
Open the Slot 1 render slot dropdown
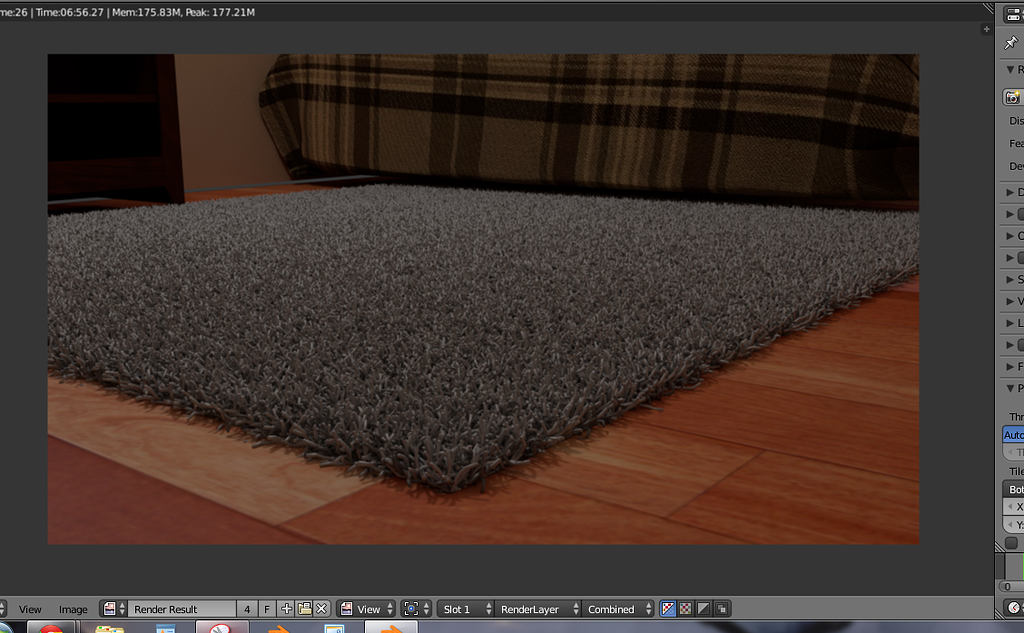click(466, 609)
